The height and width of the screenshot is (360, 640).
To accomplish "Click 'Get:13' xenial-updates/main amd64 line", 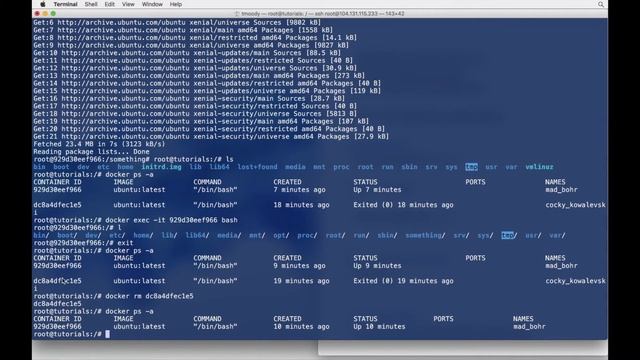I will pos(199,76).
